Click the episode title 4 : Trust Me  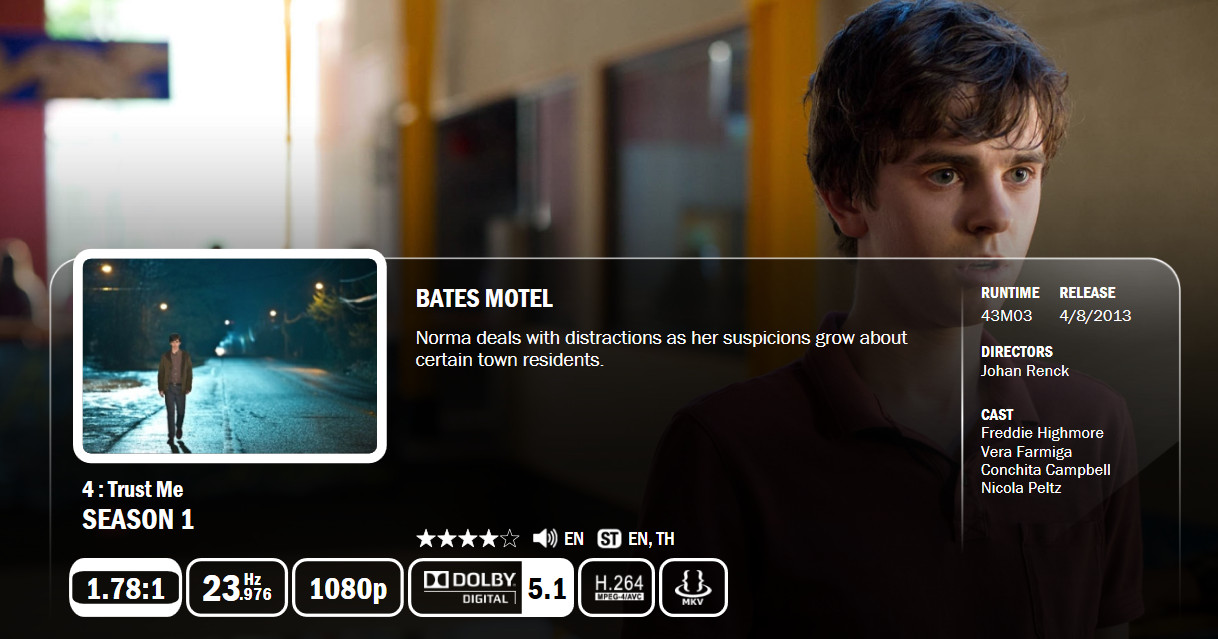pyautogui.click(x=133, y=490)
